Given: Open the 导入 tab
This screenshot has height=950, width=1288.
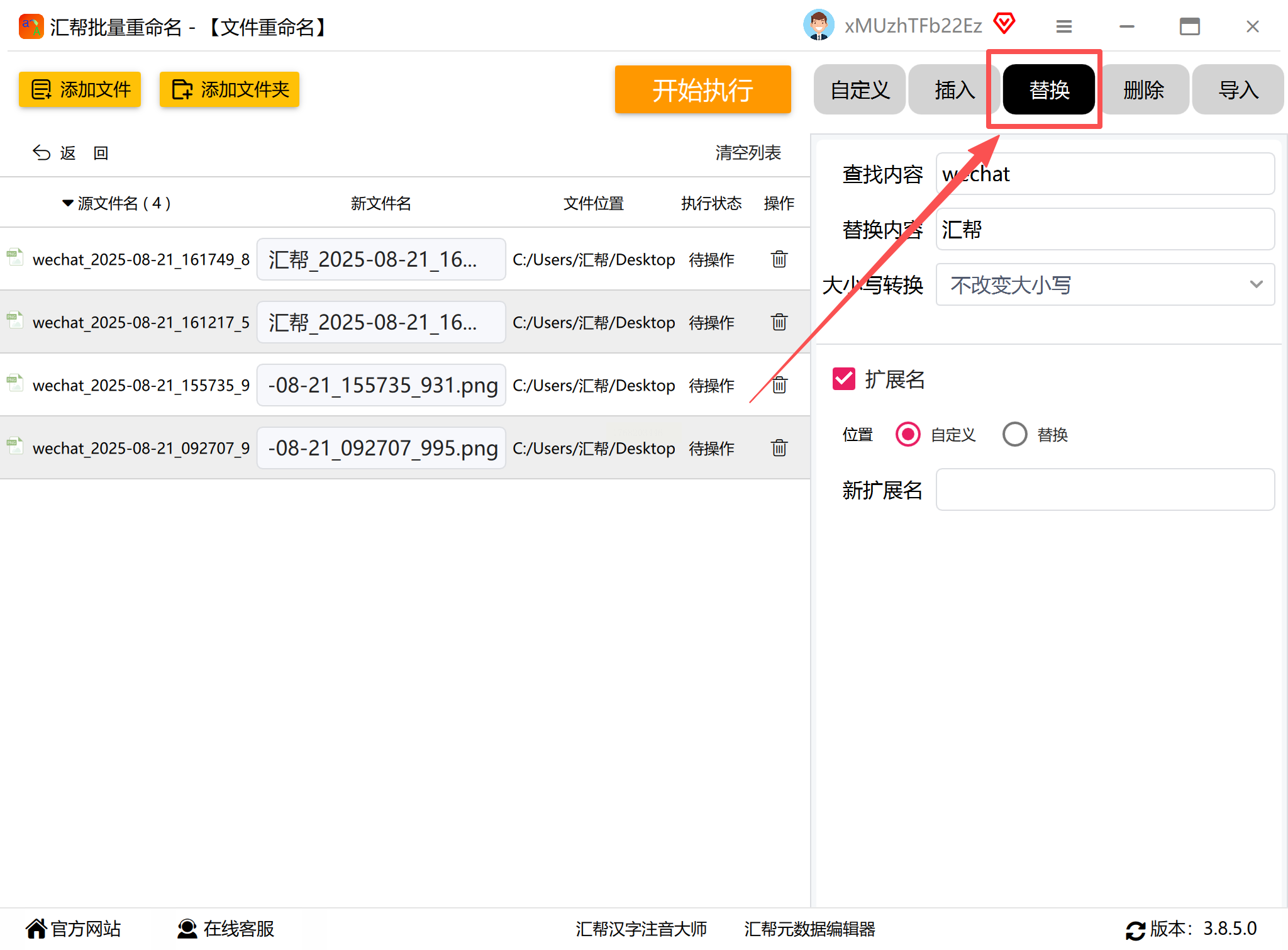Looking at the screenshot, I should (1238, 90).
